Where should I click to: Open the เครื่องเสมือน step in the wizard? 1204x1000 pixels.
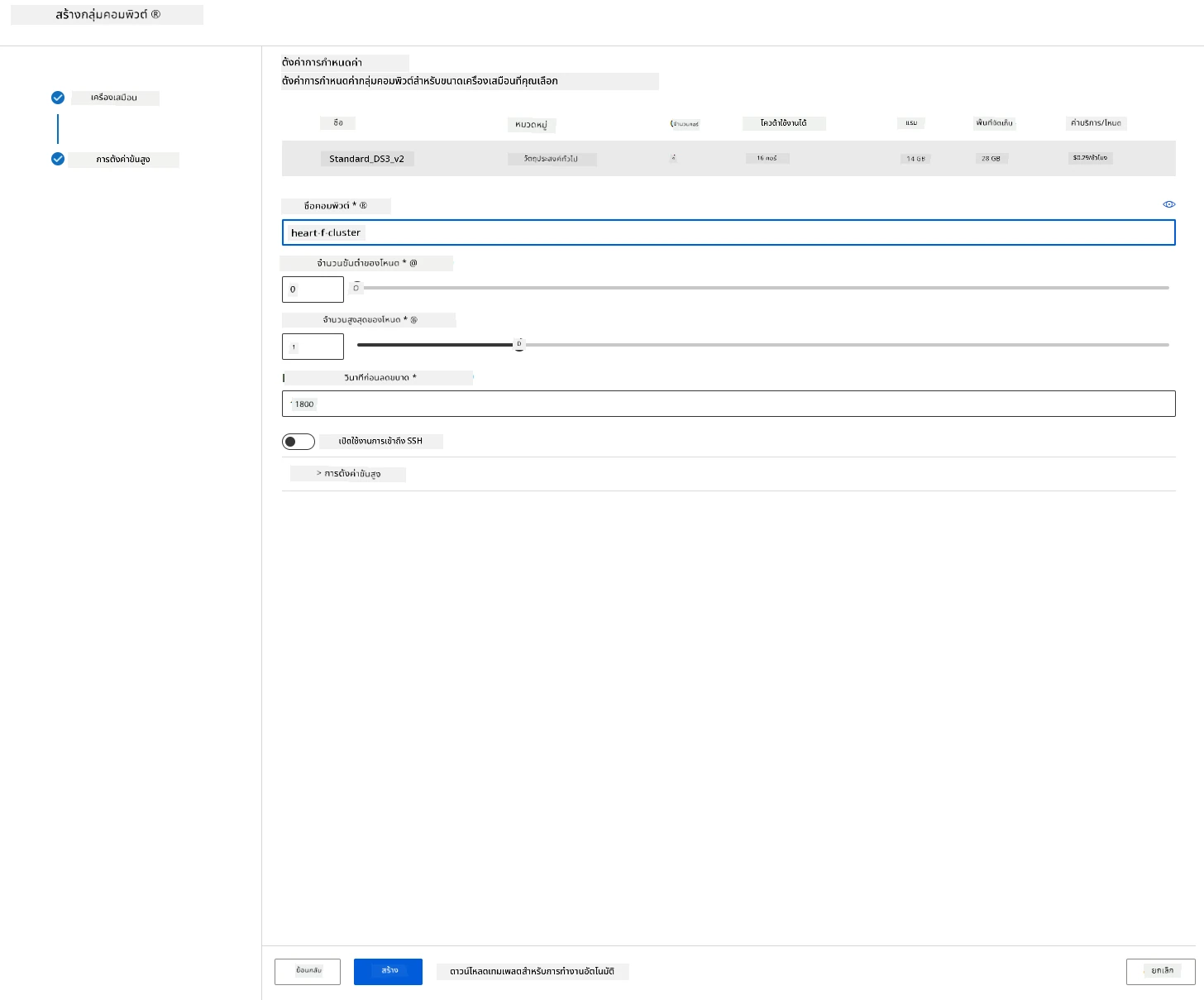pyautogui.click(x=114, y=98)
